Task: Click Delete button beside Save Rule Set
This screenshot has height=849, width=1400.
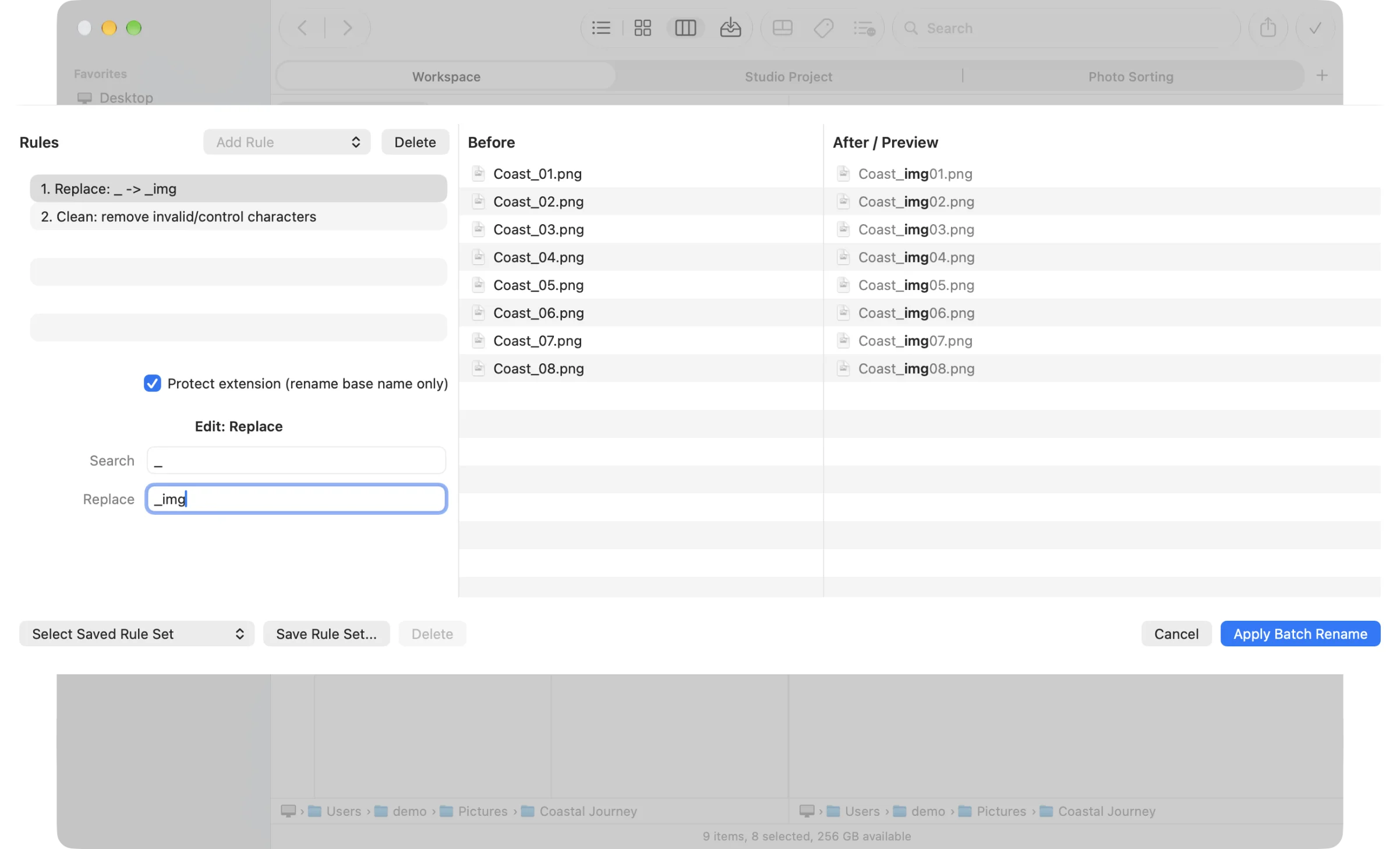Action: point(432,634)
